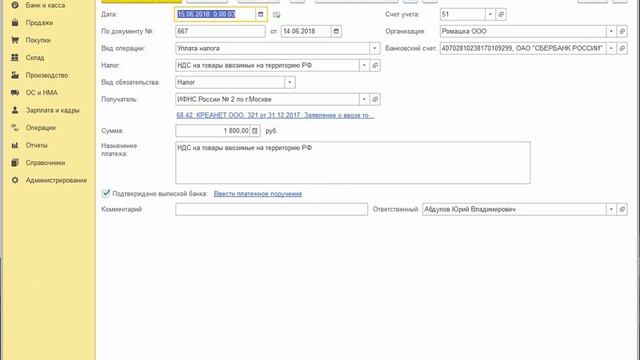Click the Операции sidebar label
Image resolution: width=640 pixels, height=360 pixels.
point(40,128)
